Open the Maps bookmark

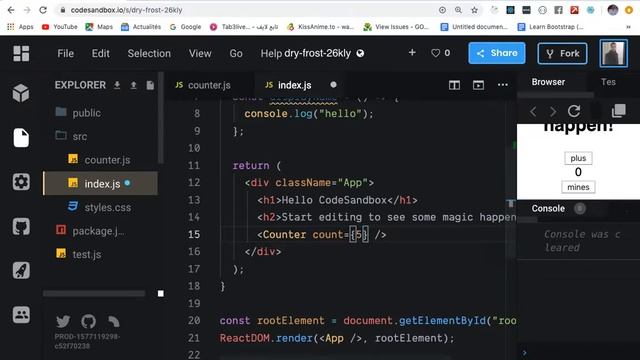pos(99,27)
